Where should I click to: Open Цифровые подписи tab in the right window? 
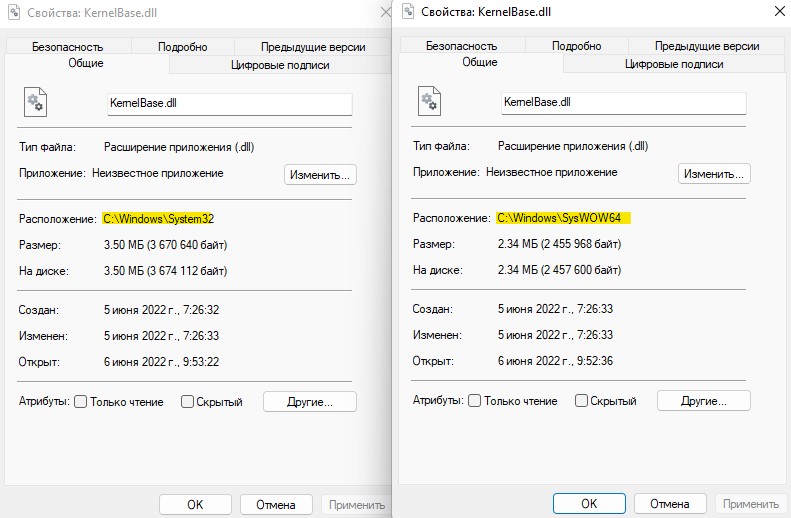pos(674,64)
